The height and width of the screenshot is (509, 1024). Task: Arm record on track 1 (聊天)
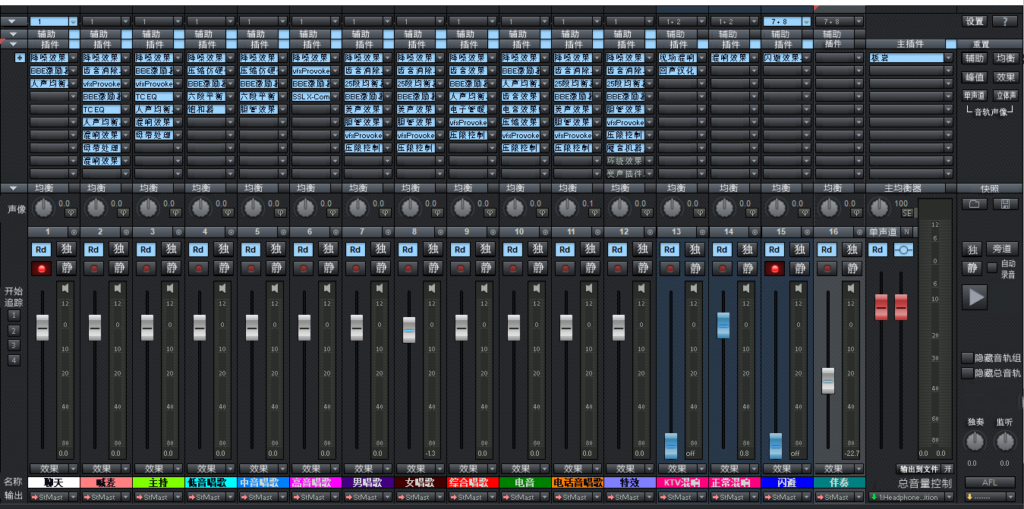[x=42, y=268]
